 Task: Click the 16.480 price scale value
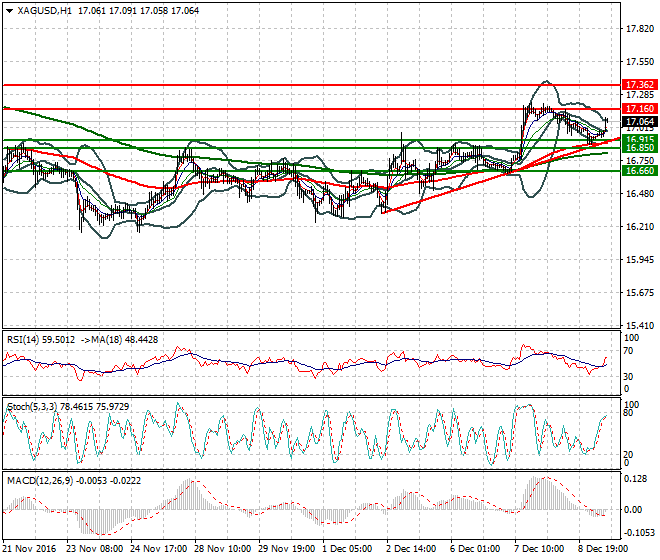point(640,194)
